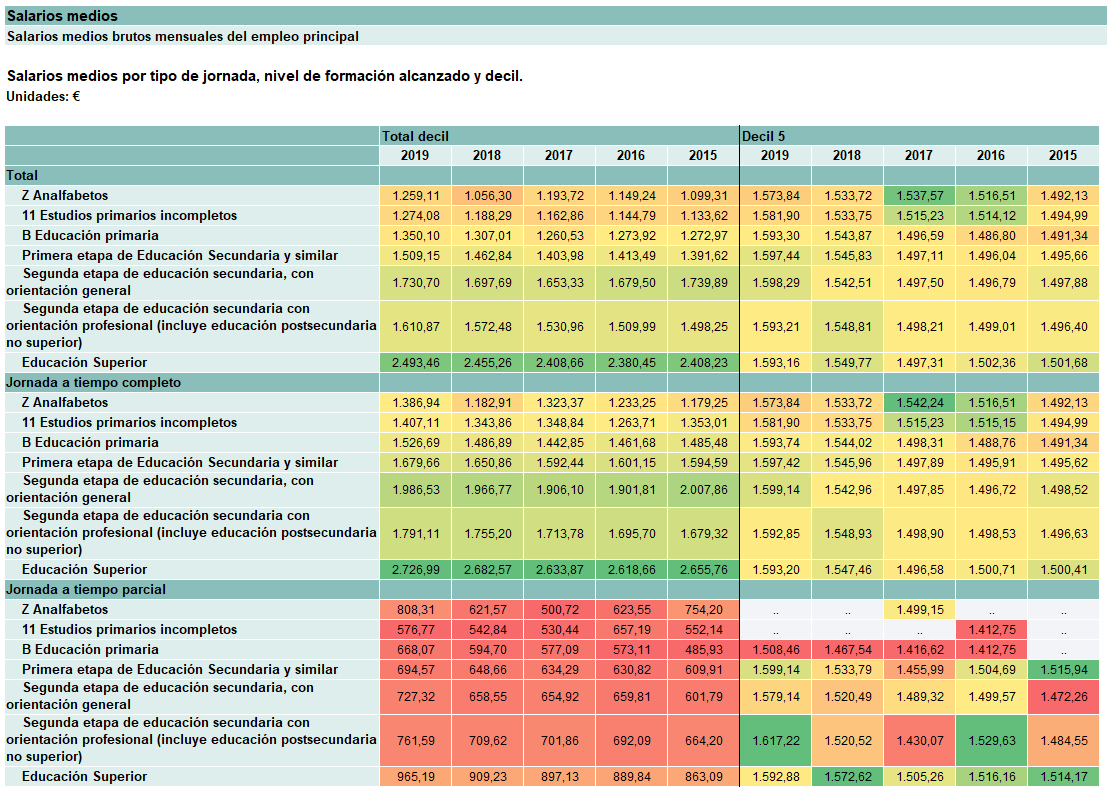The image size is (1114, 792).
Task: Click the cell with value 761,59
Action: click(416, 741)
